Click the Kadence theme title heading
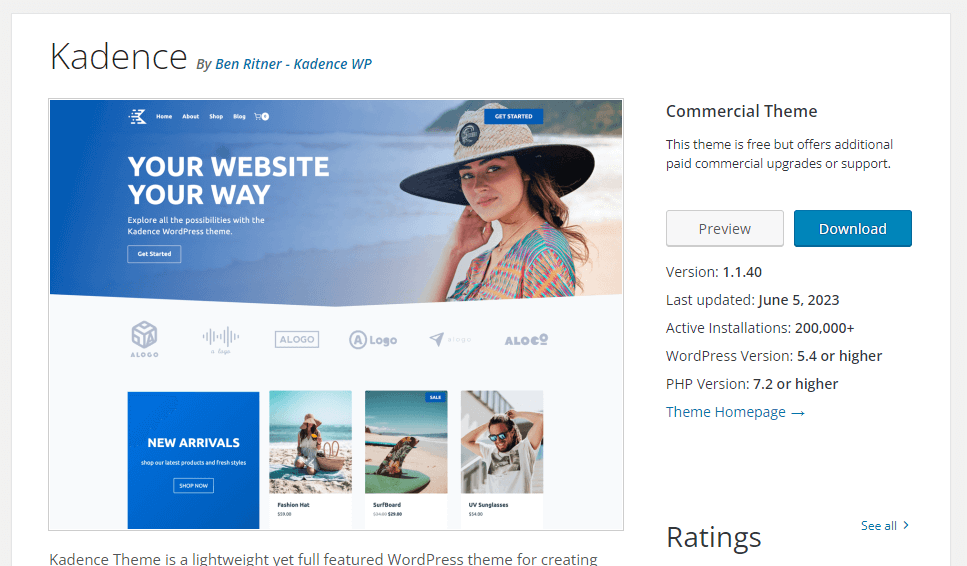This screenshot has height=566, width=967. 118,57
